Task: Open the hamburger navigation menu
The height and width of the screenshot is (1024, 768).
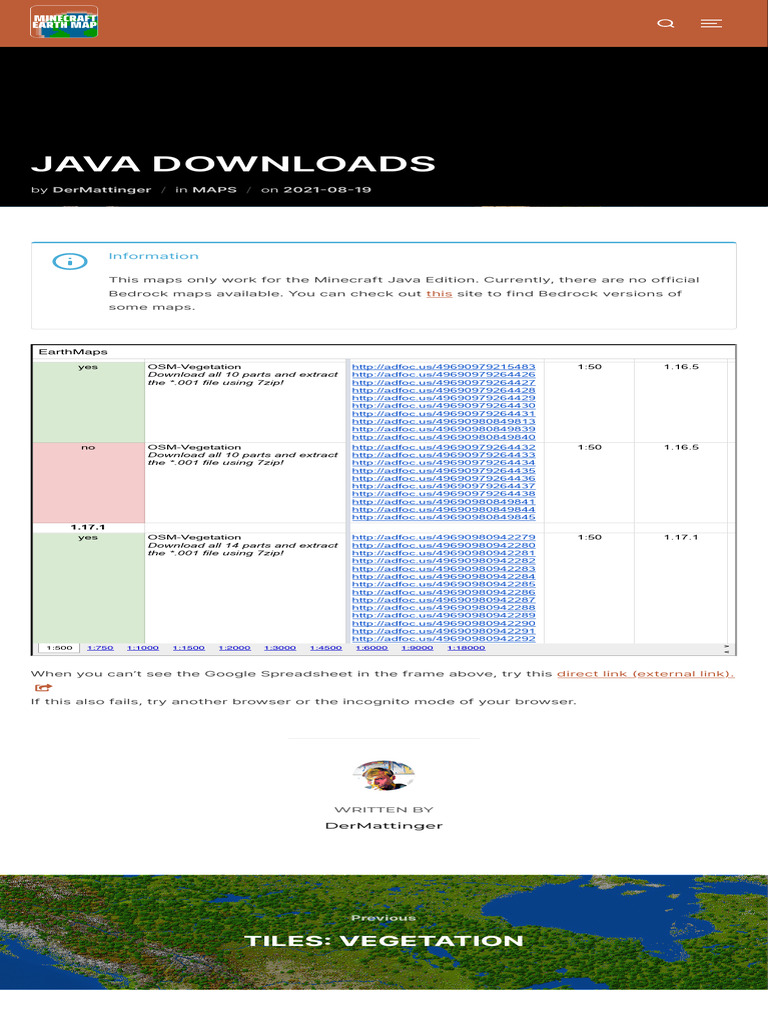Action: pos(711,23)
